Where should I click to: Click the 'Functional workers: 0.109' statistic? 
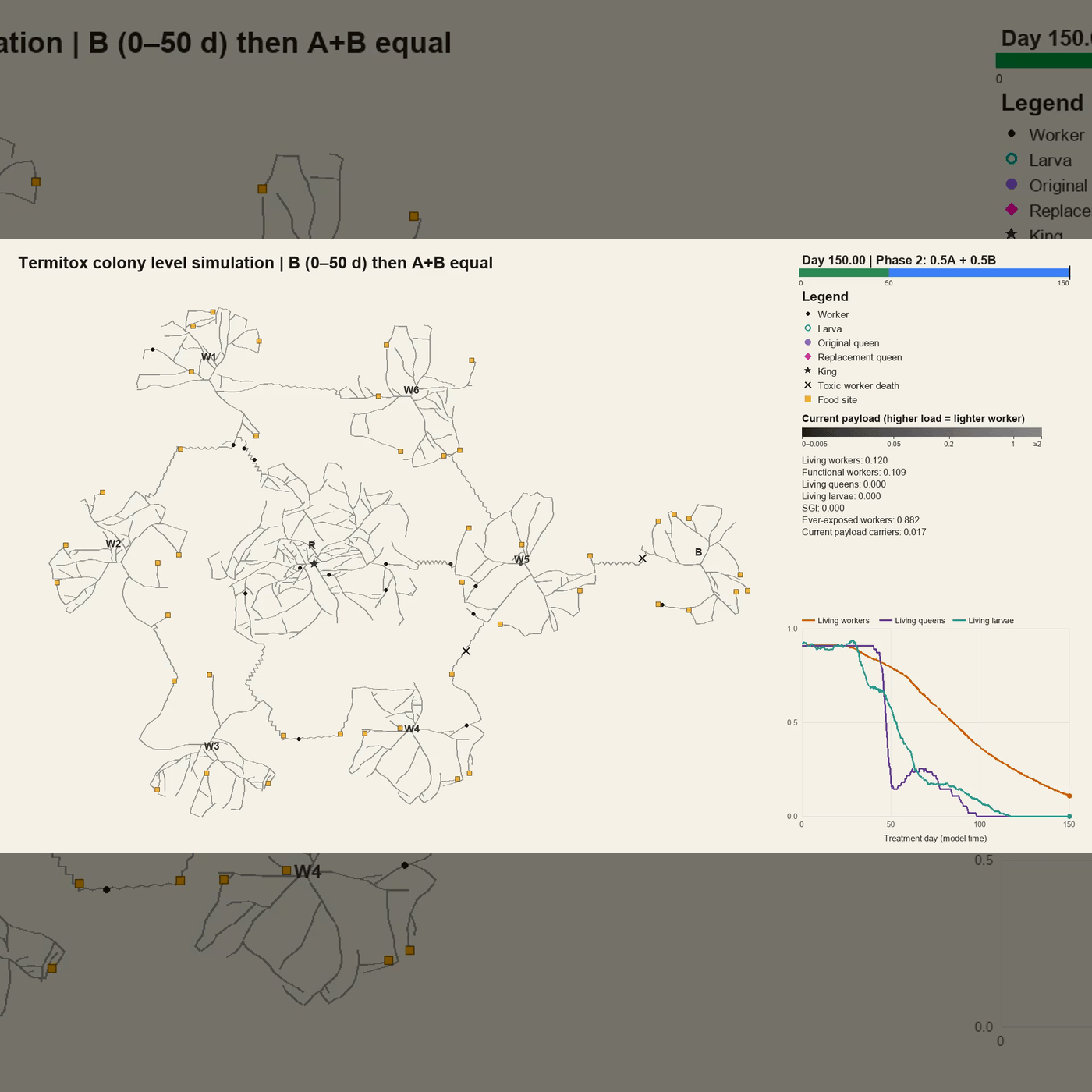click(x=854, y=472)
